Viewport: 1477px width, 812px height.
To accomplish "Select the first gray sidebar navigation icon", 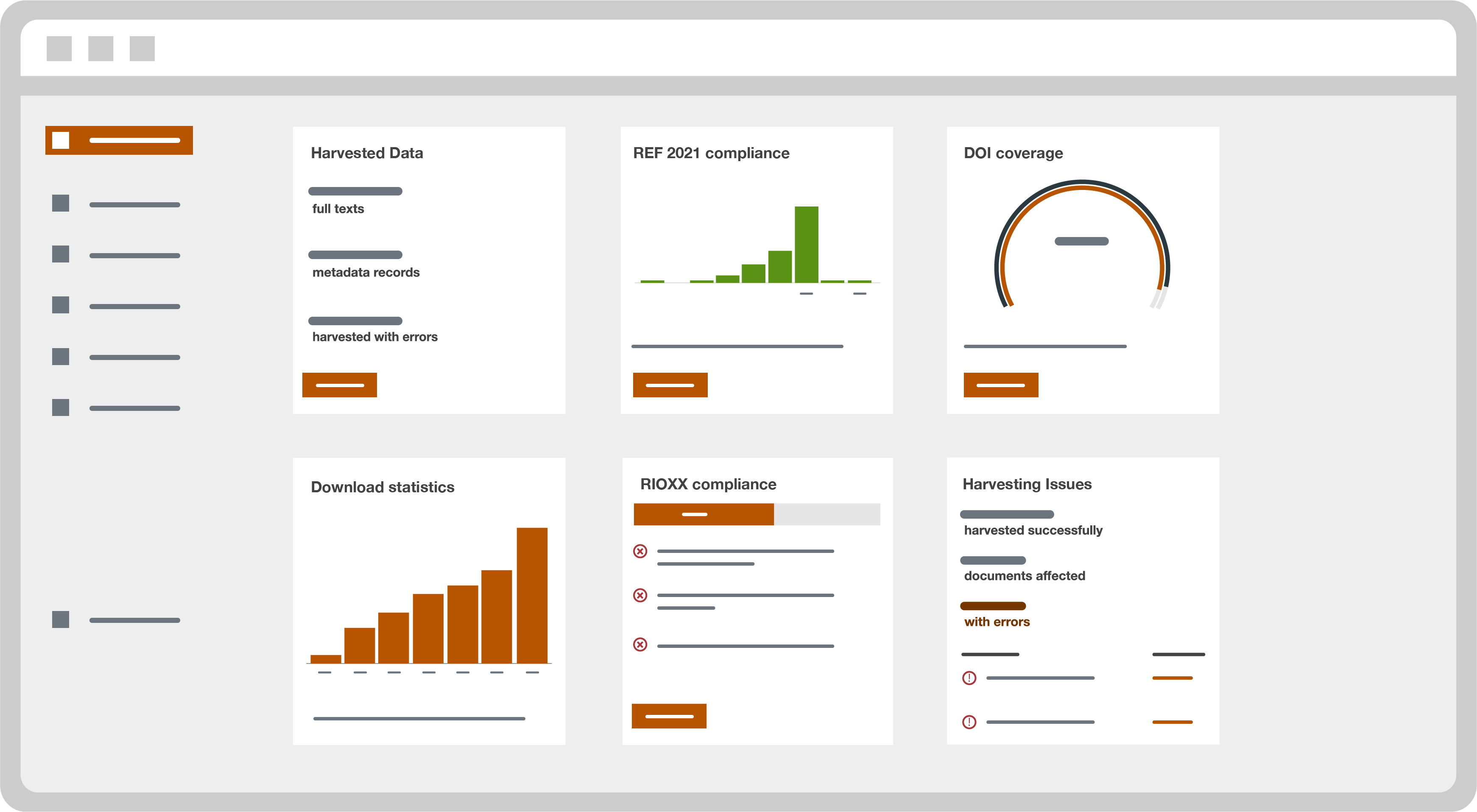I will click(x=60, y=204).
